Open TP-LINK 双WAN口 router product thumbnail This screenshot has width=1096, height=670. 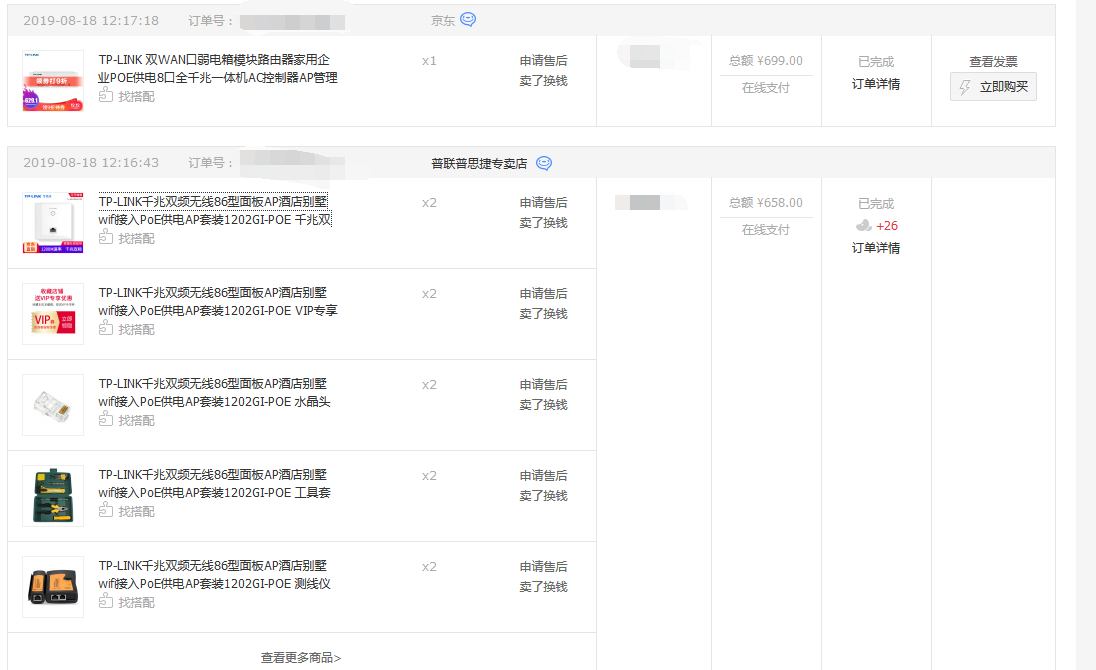tap(53, 81)
